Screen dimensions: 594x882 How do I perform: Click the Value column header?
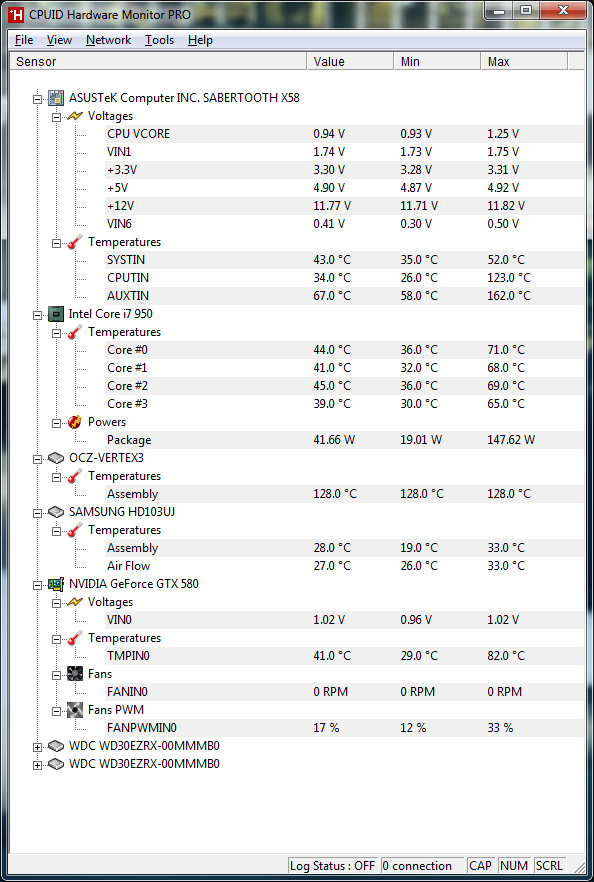(350, 61)
